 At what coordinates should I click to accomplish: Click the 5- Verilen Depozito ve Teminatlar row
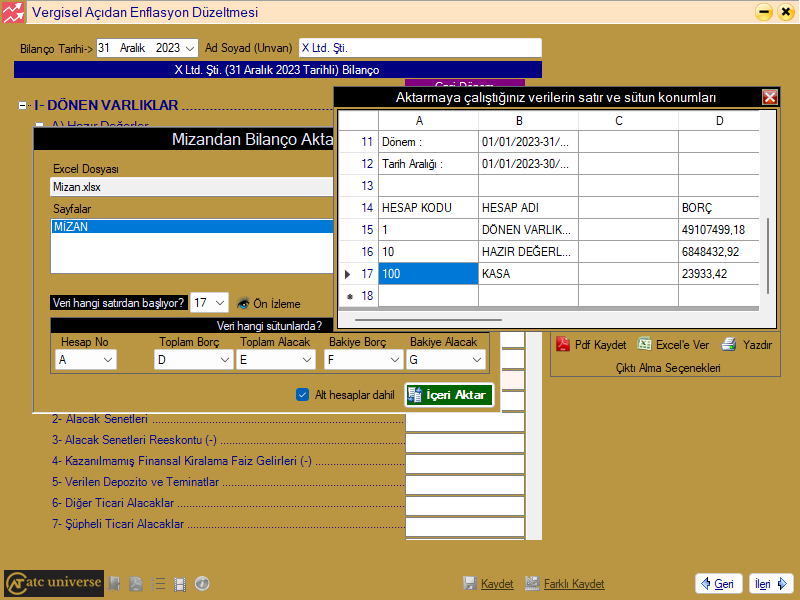[135, 482]
